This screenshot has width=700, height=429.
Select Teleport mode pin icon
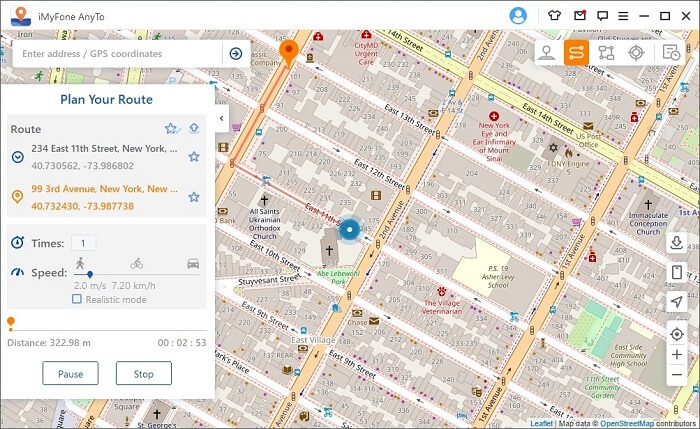click(x=546, y=53)
